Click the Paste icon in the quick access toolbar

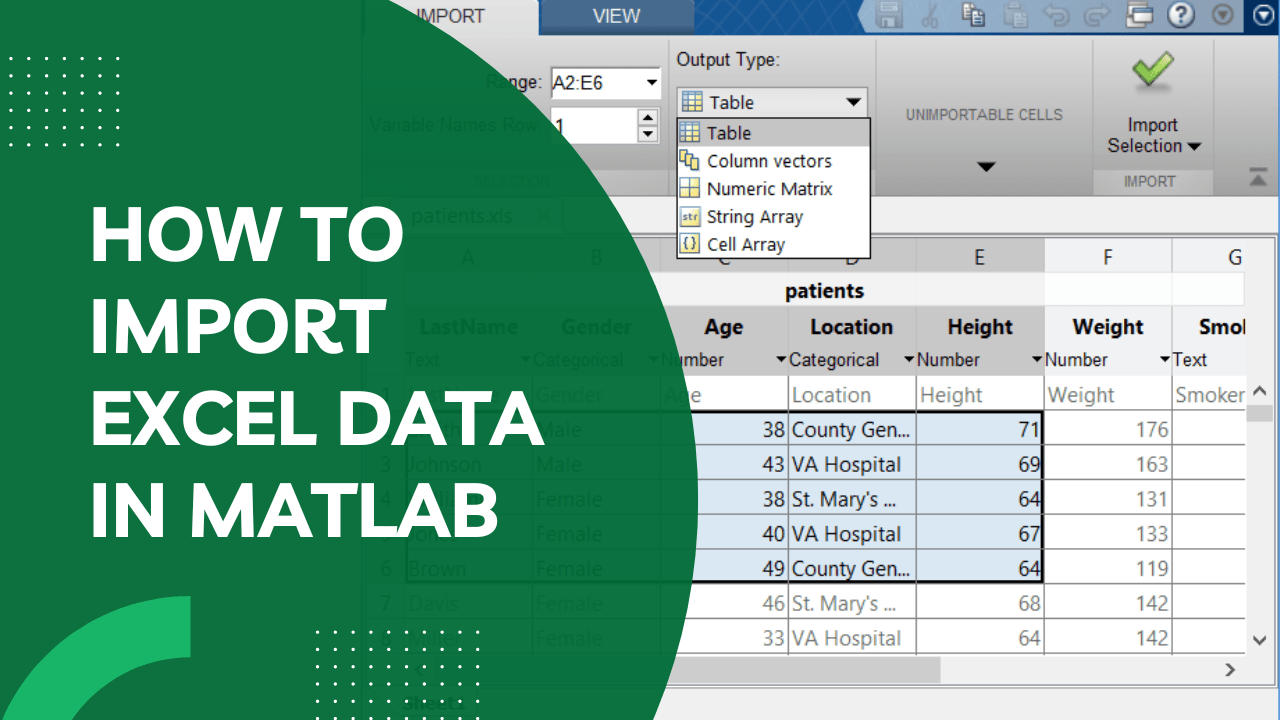pyautogui.click(x=1015, y=16)
